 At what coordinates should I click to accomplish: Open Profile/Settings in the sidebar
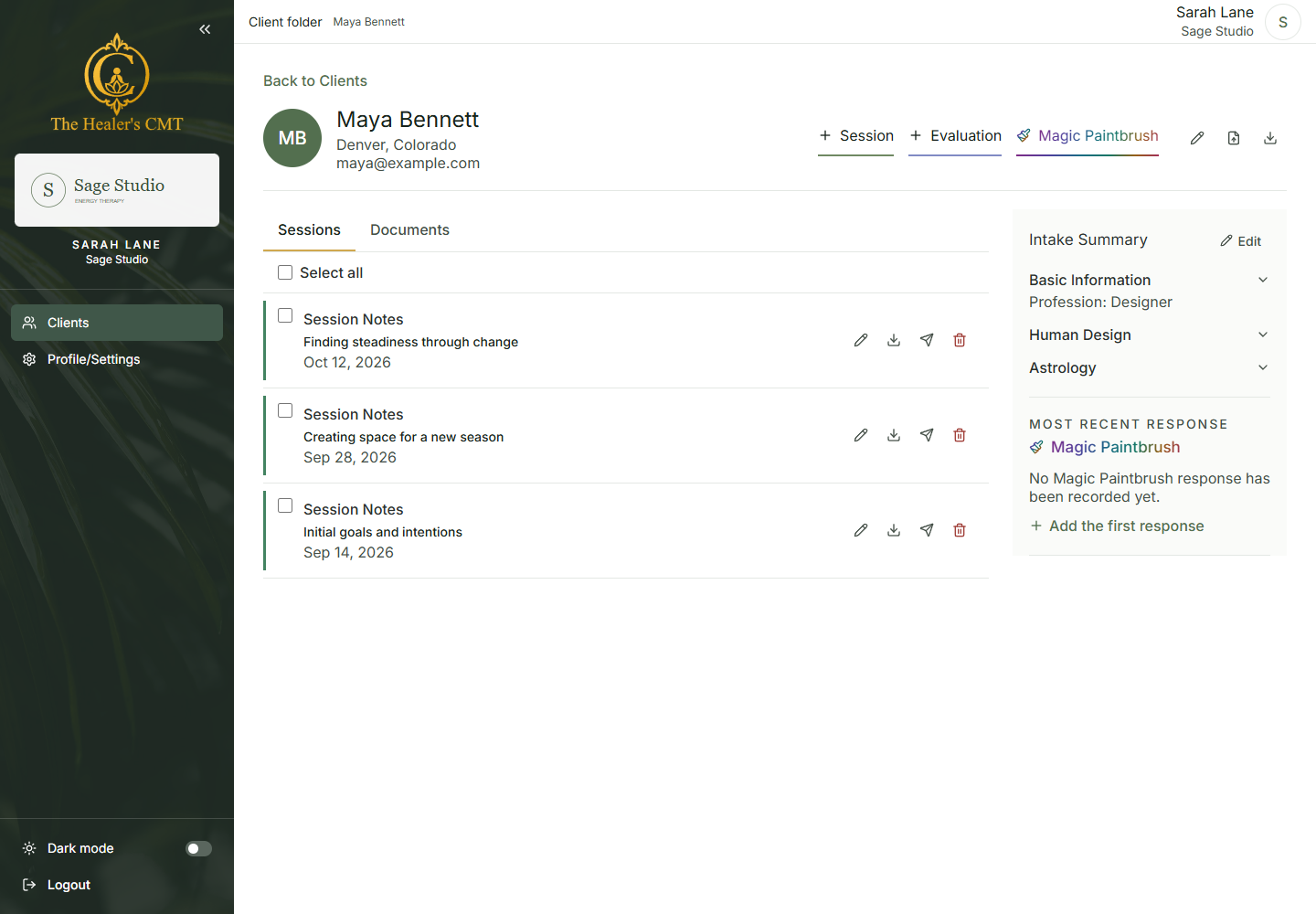[x=117, y=359]
